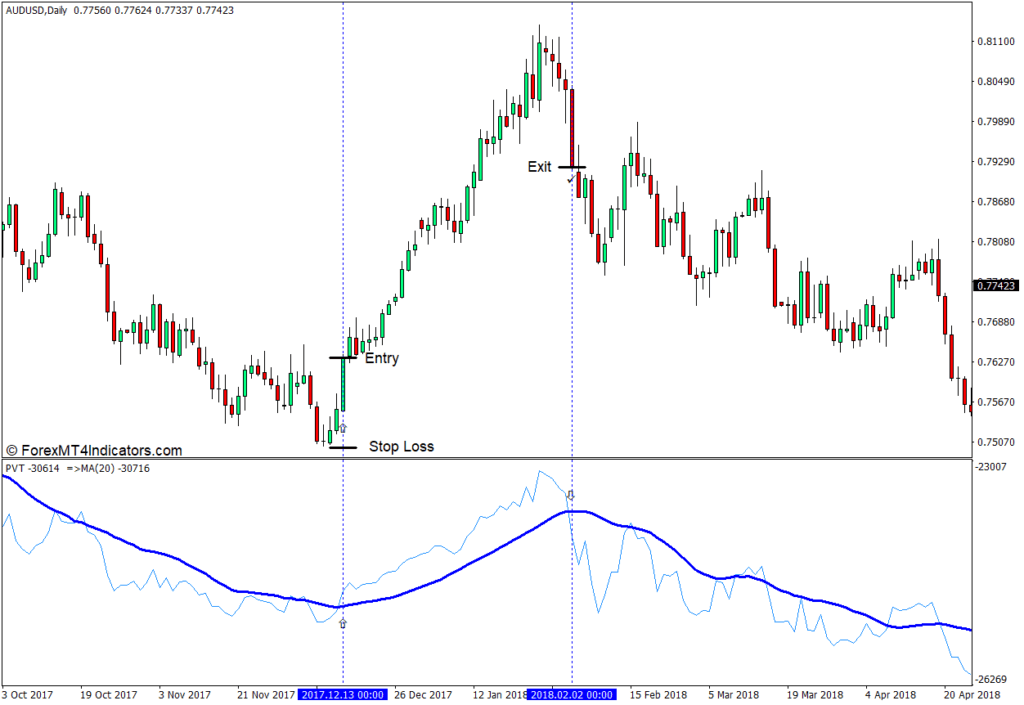The height and width of the screenshot is (705, 1024).
Task: Open the ForexMT4Indicators.com watermark link
Action: [94, 451]
